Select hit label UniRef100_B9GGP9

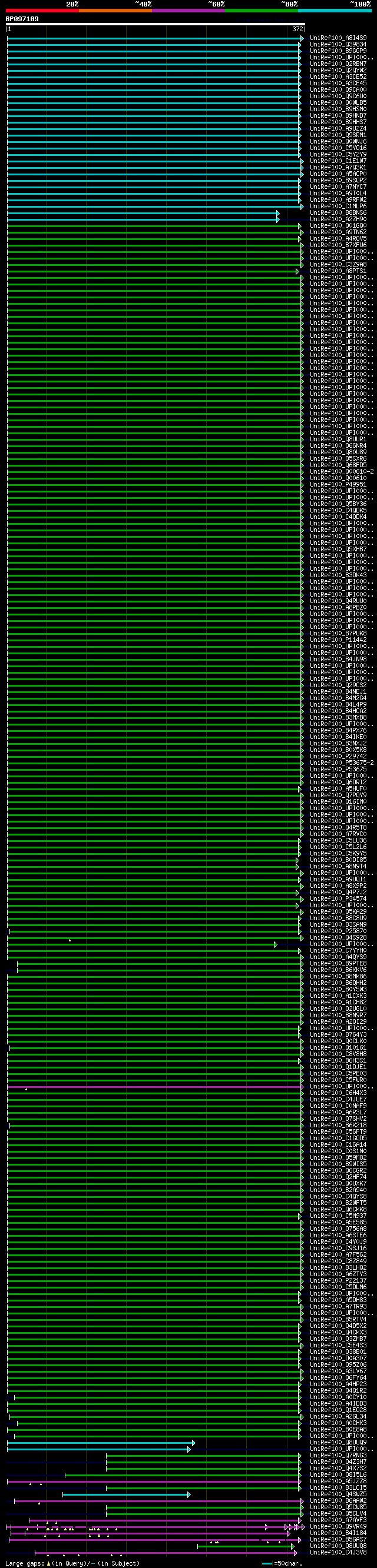(x=338, y=51)
